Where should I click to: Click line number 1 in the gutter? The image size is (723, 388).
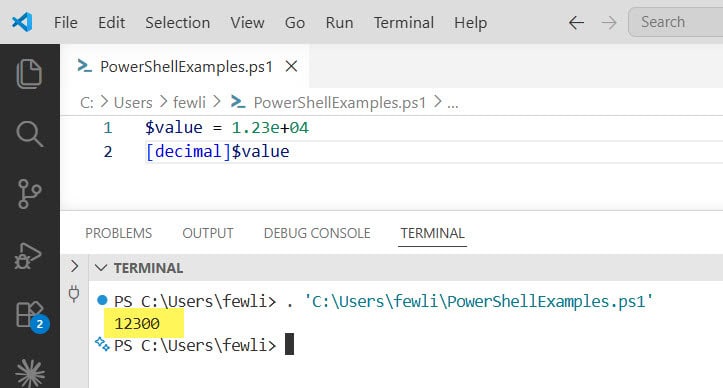point(107,128)
